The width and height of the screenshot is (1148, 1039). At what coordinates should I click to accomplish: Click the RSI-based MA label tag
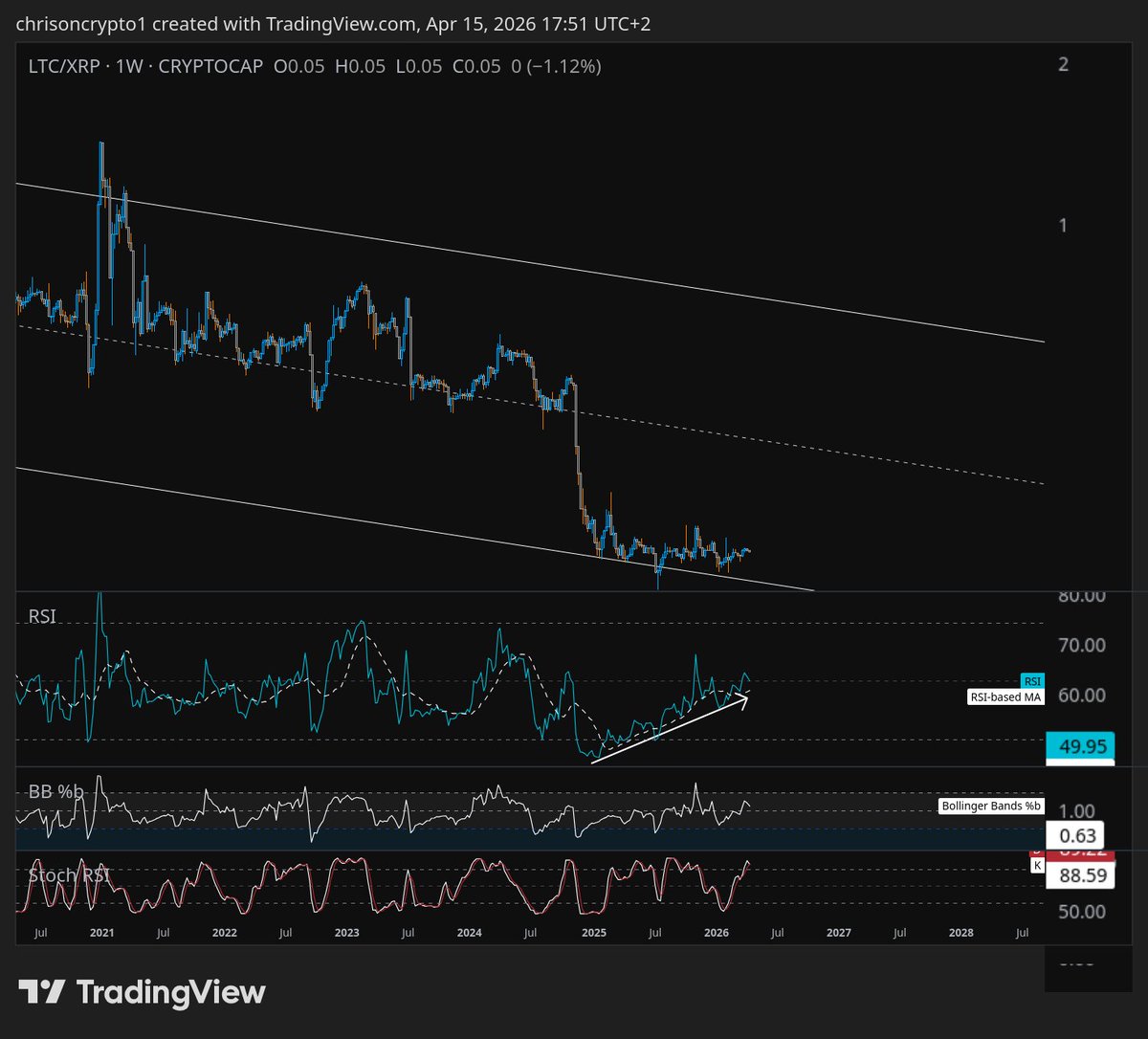click(x=1006, y=697)
